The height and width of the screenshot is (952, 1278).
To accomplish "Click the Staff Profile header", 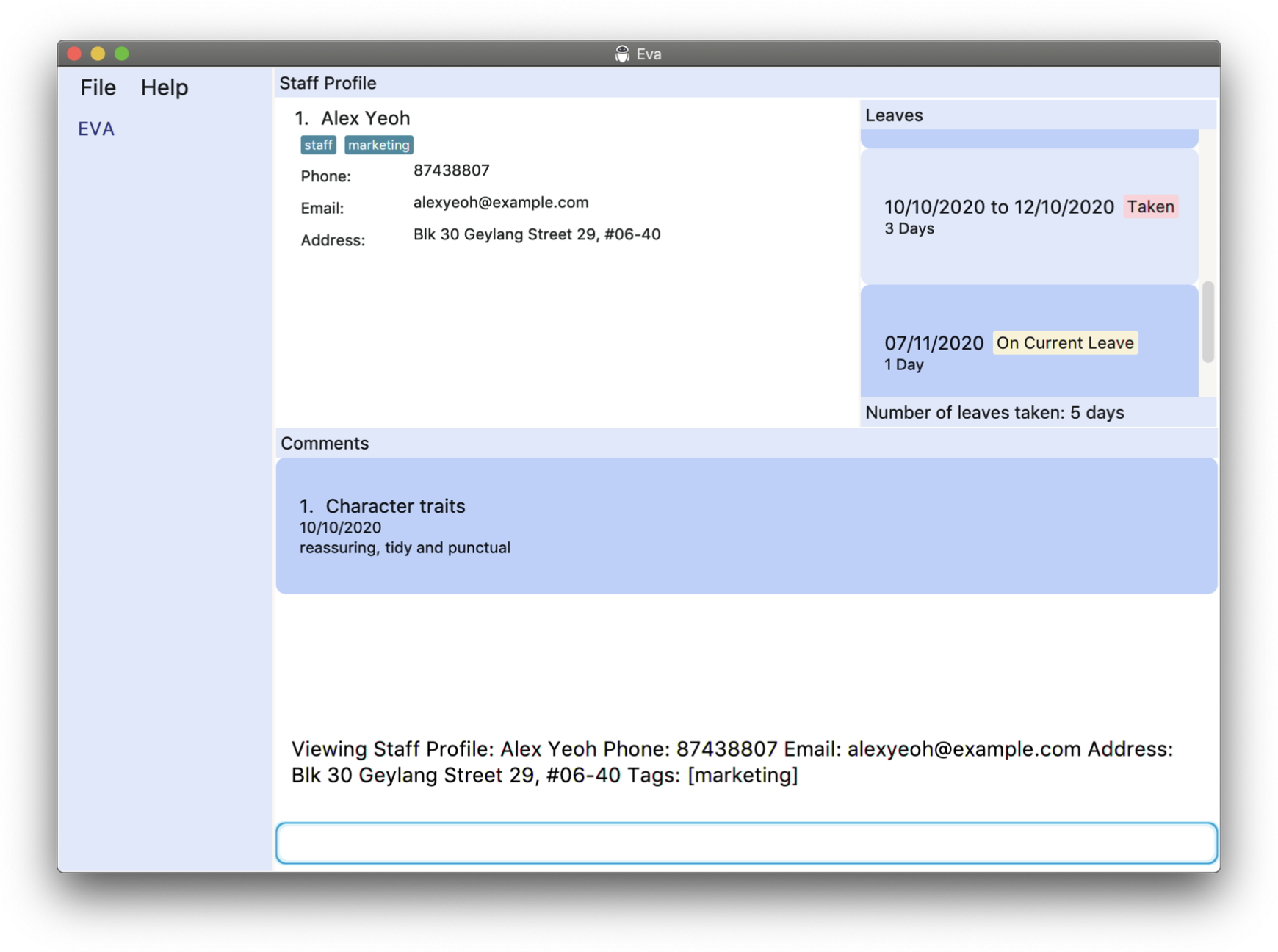I will click(746, 83).
